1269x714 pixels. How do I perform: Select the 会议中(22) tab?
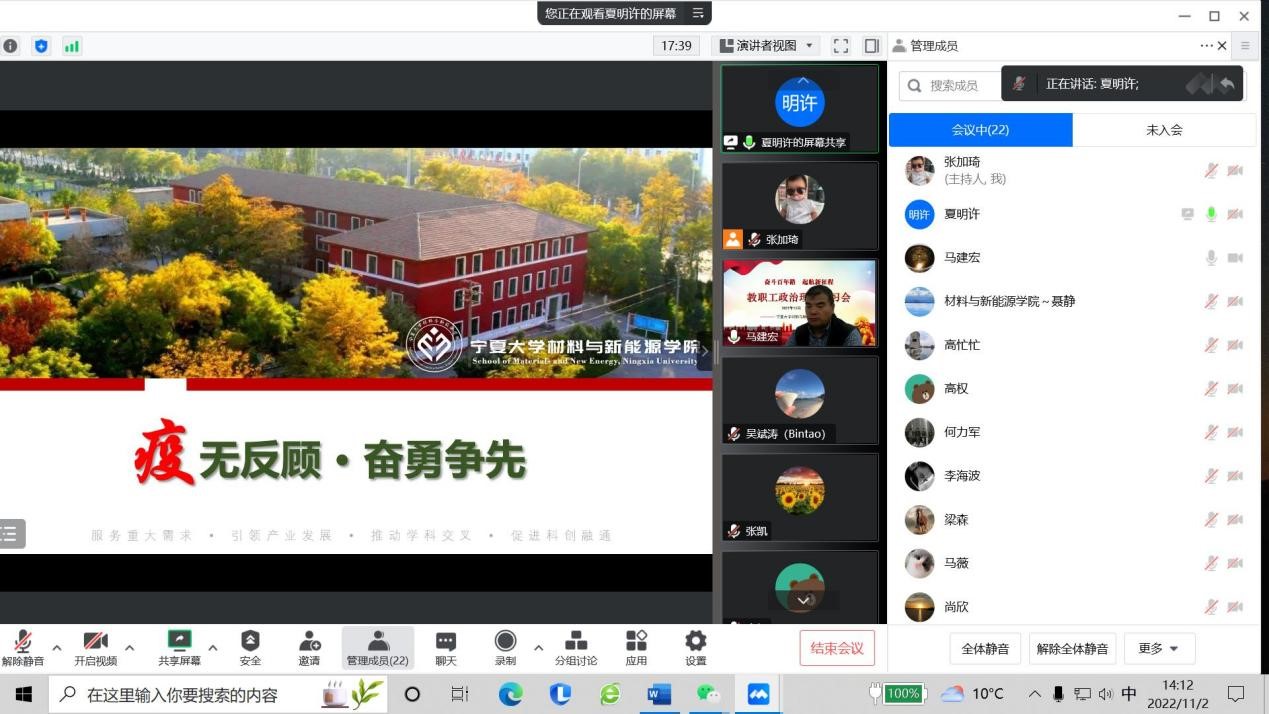pyautogui.click(x=980, y=130)
